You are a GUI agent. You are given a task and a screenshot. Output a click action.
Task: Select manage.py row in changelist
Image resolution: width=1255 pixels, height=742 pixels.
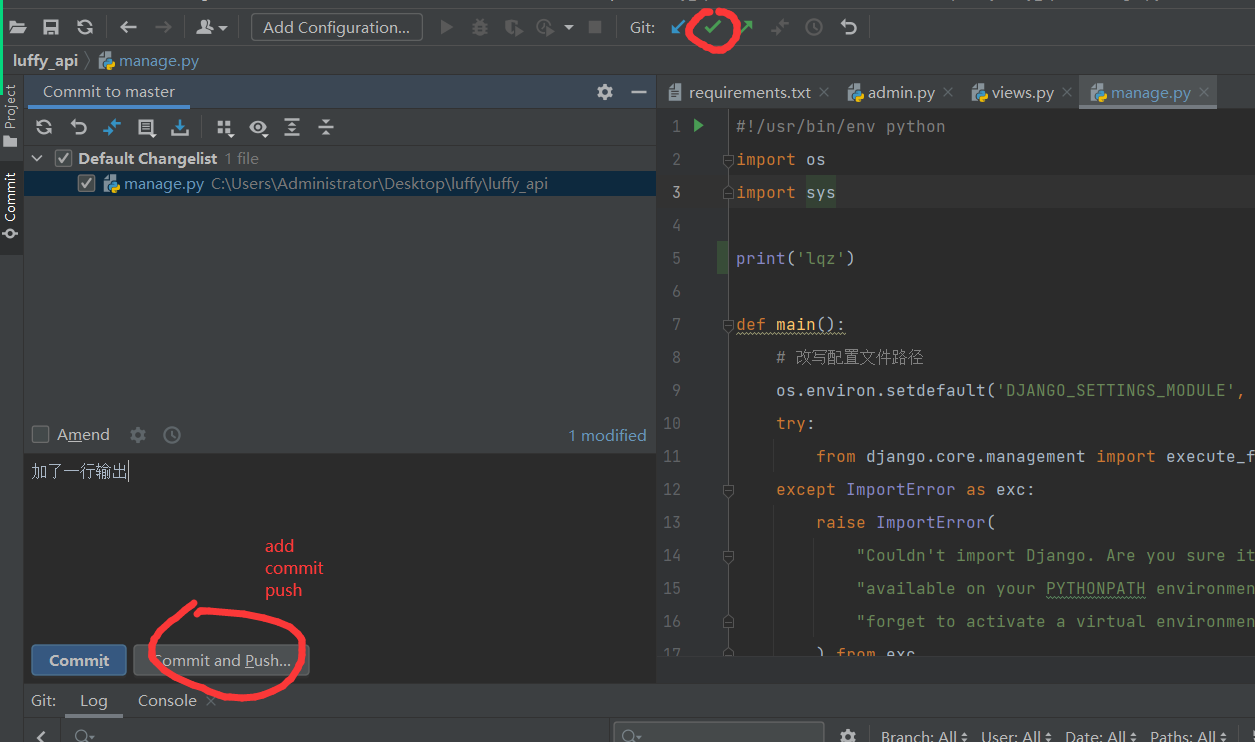[340, 184]
